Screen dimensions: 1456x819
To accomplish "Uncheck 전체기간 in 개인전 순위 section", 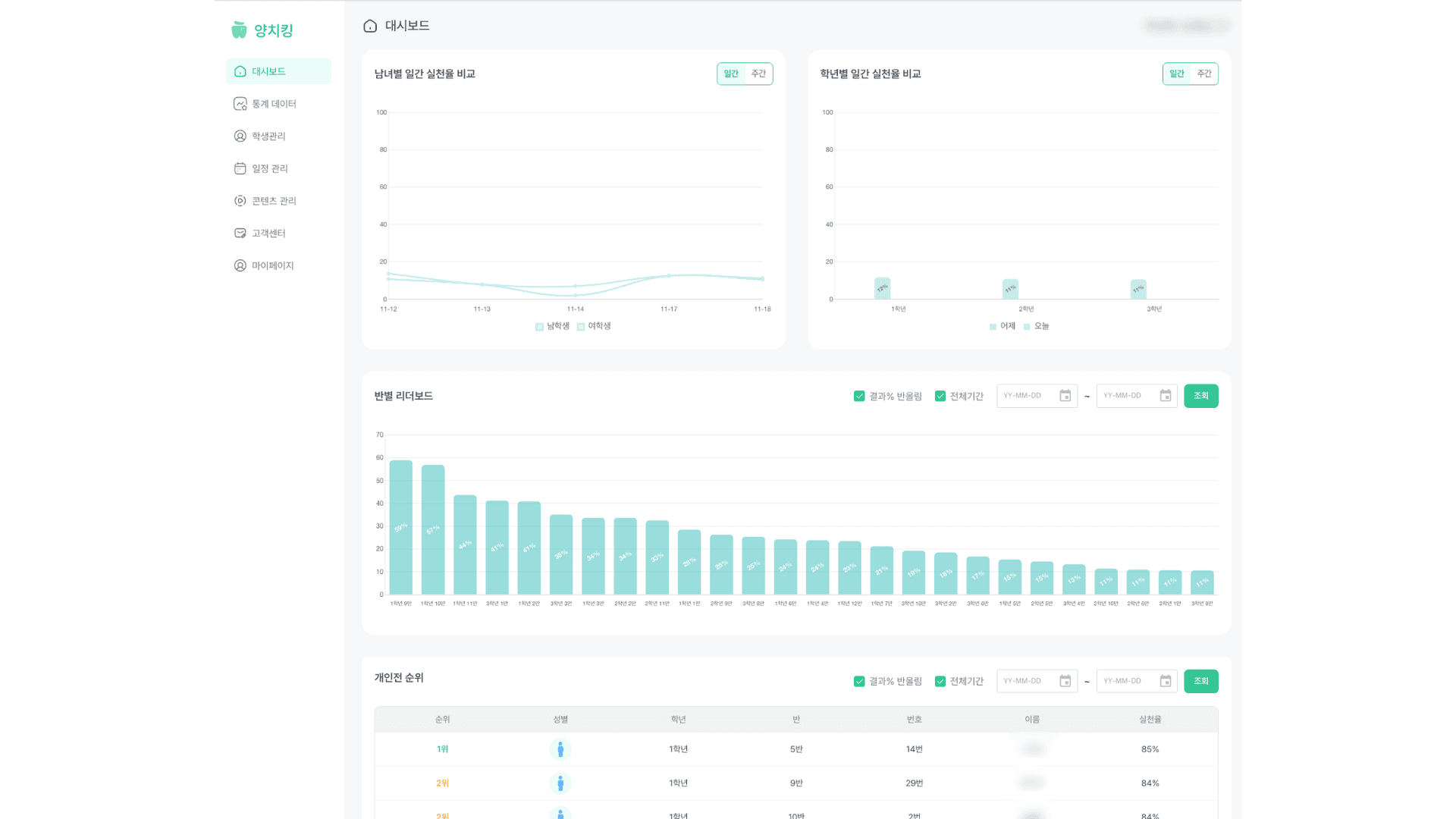I will pos(940,681).
